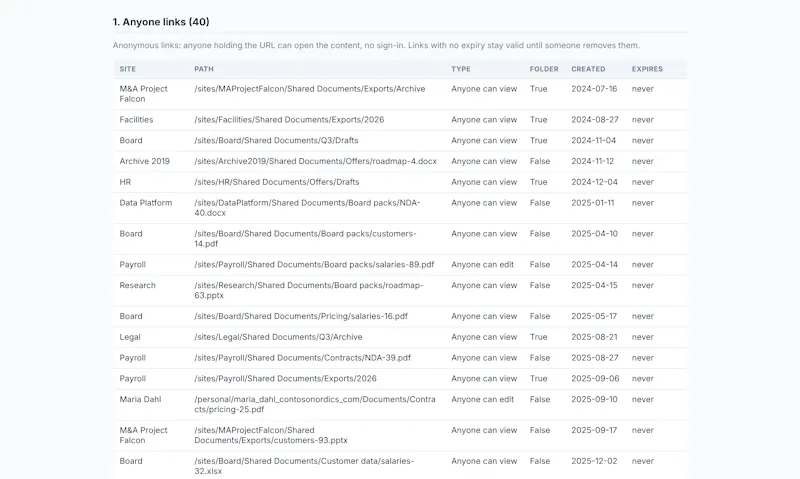Click created date 2024-08-27
800x479 pixels.
[594, 120]
